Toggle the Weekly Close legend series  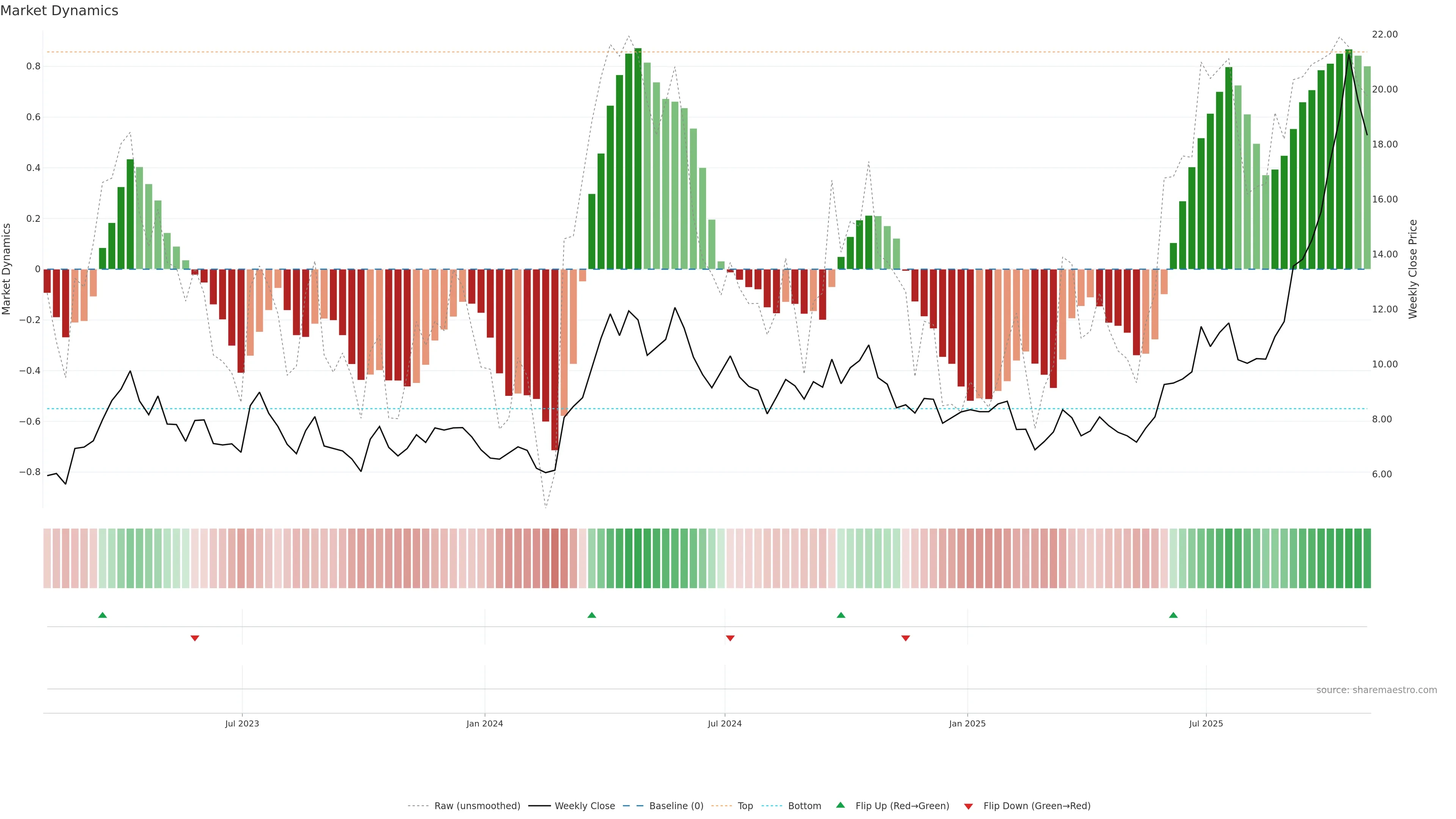pos(584,806)
